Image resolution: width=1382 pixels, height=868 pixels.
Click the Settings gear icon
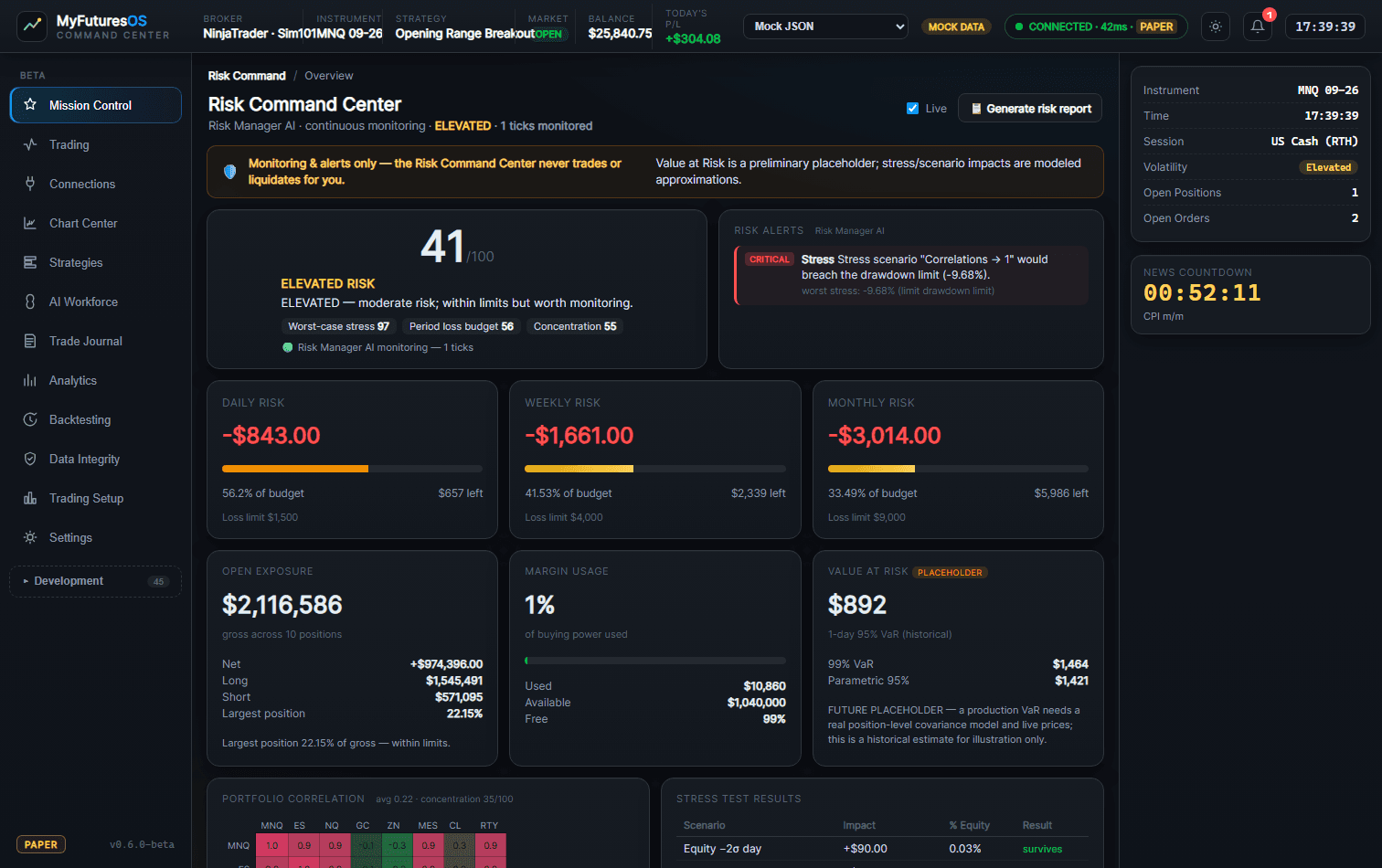(x=30, y=537)
